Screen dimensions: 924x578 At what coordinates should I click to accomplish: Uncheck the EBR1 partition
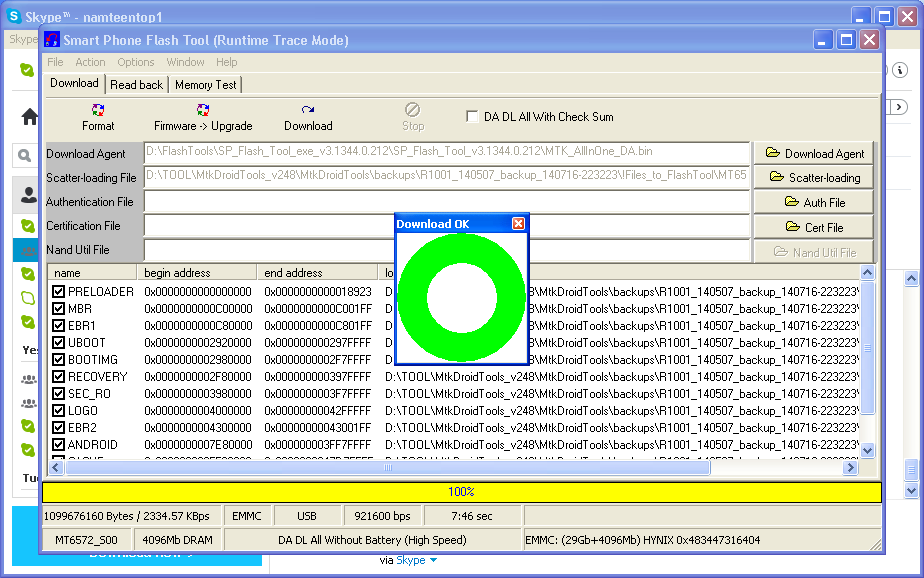[58, 326]
